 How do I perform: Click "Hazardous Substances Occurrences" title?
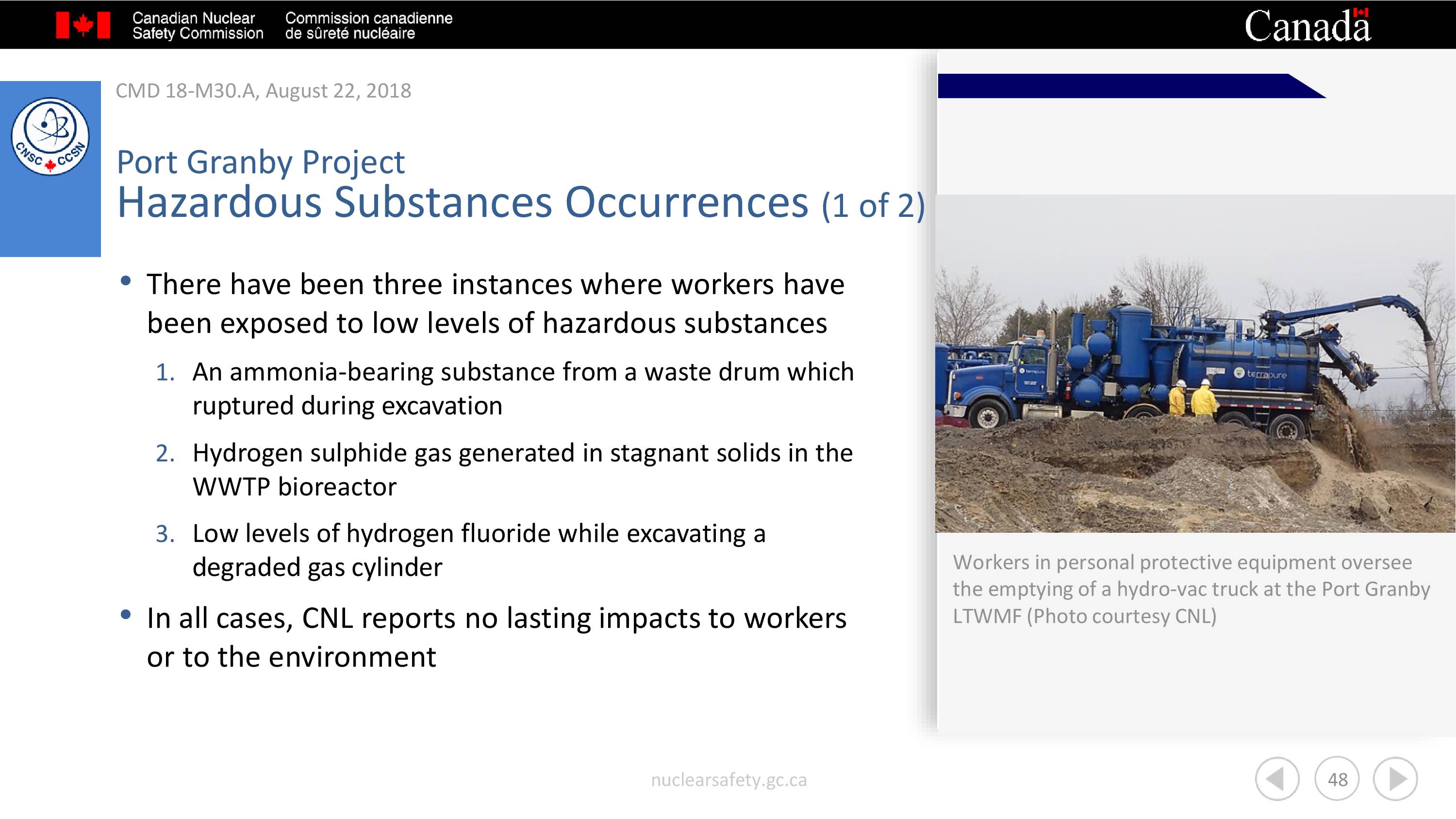(x=463, y=202)
